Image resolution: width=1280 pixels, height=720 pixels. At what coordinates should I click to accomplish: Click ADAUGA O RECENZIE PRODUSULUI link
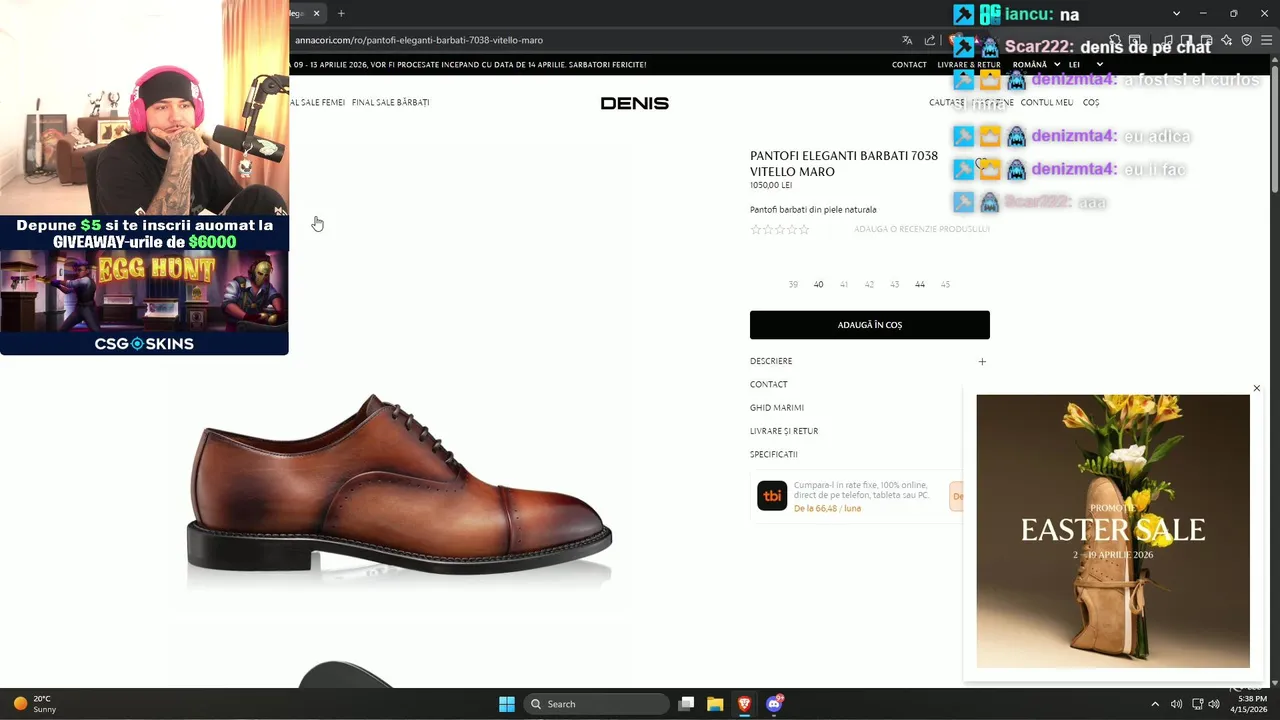pos(921,229)
